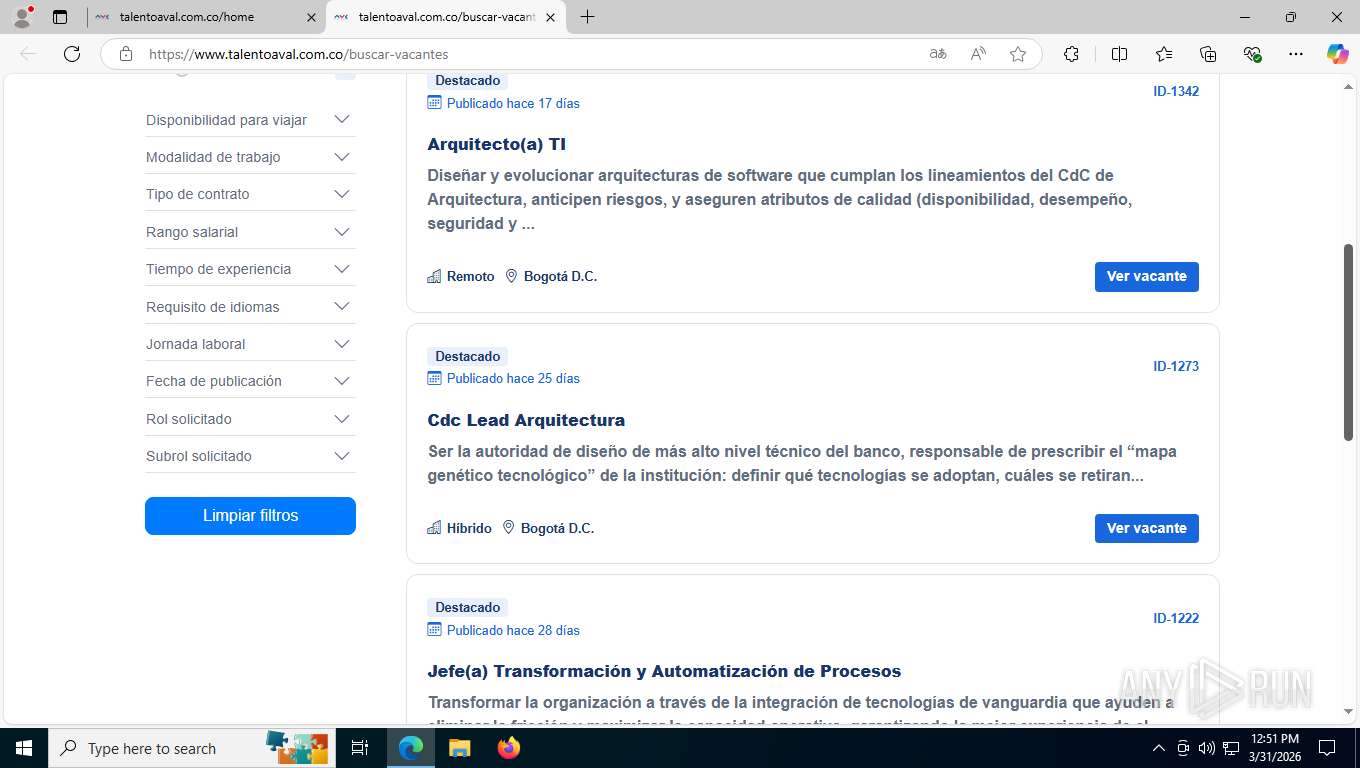Open the browser Extensions puzzle icon
The width and height of the screenshot is (1360, 768).
click(1071, 54)
